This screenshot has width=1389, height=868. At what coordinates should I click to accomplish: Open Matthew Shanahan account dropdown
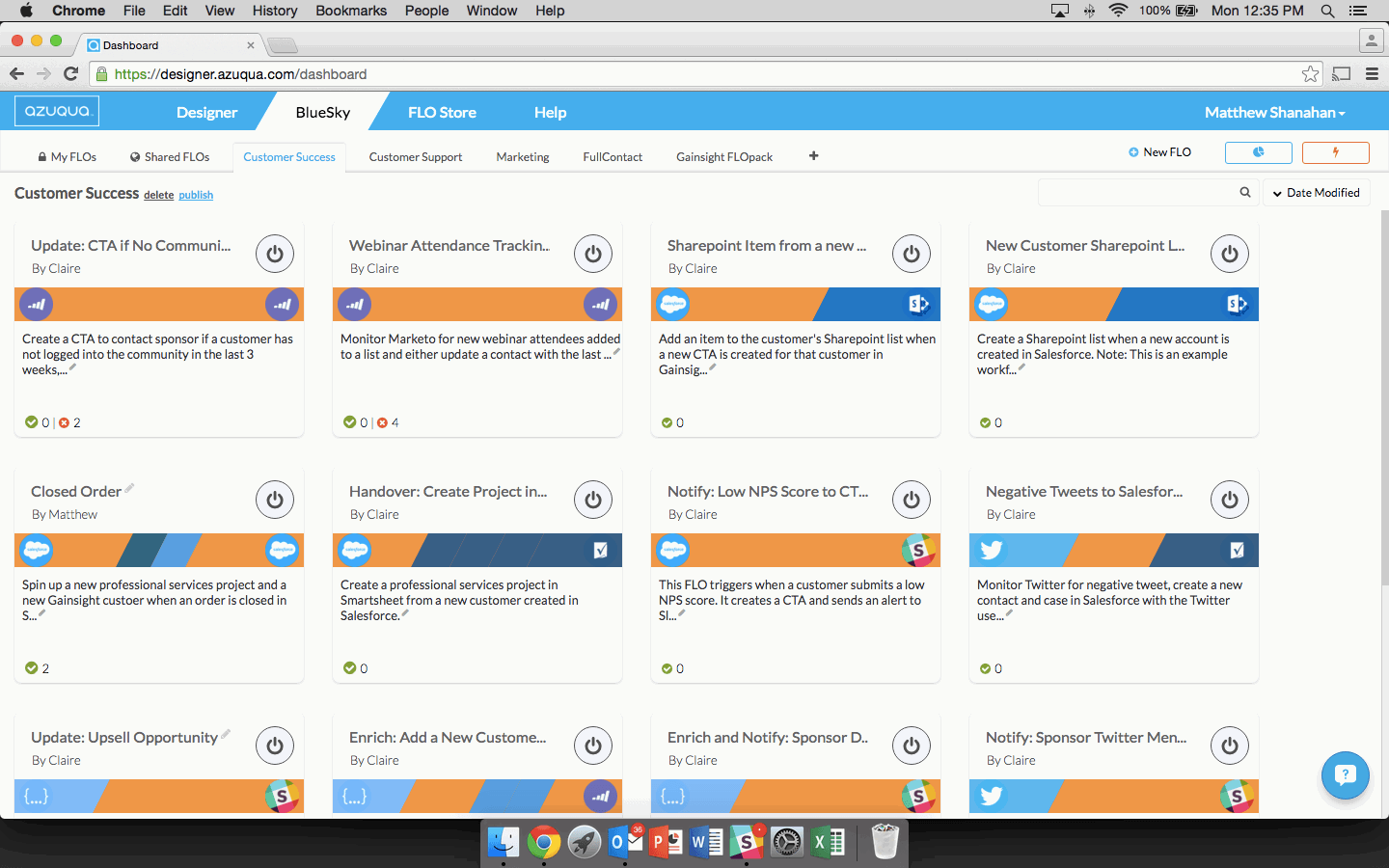coord(1274,112)
